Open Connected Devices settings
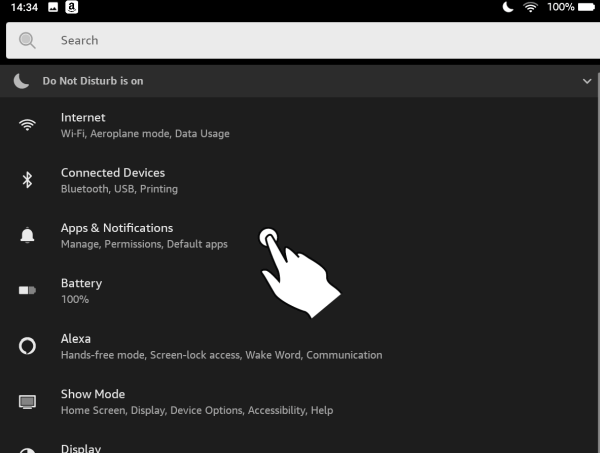 coord(298,180)
